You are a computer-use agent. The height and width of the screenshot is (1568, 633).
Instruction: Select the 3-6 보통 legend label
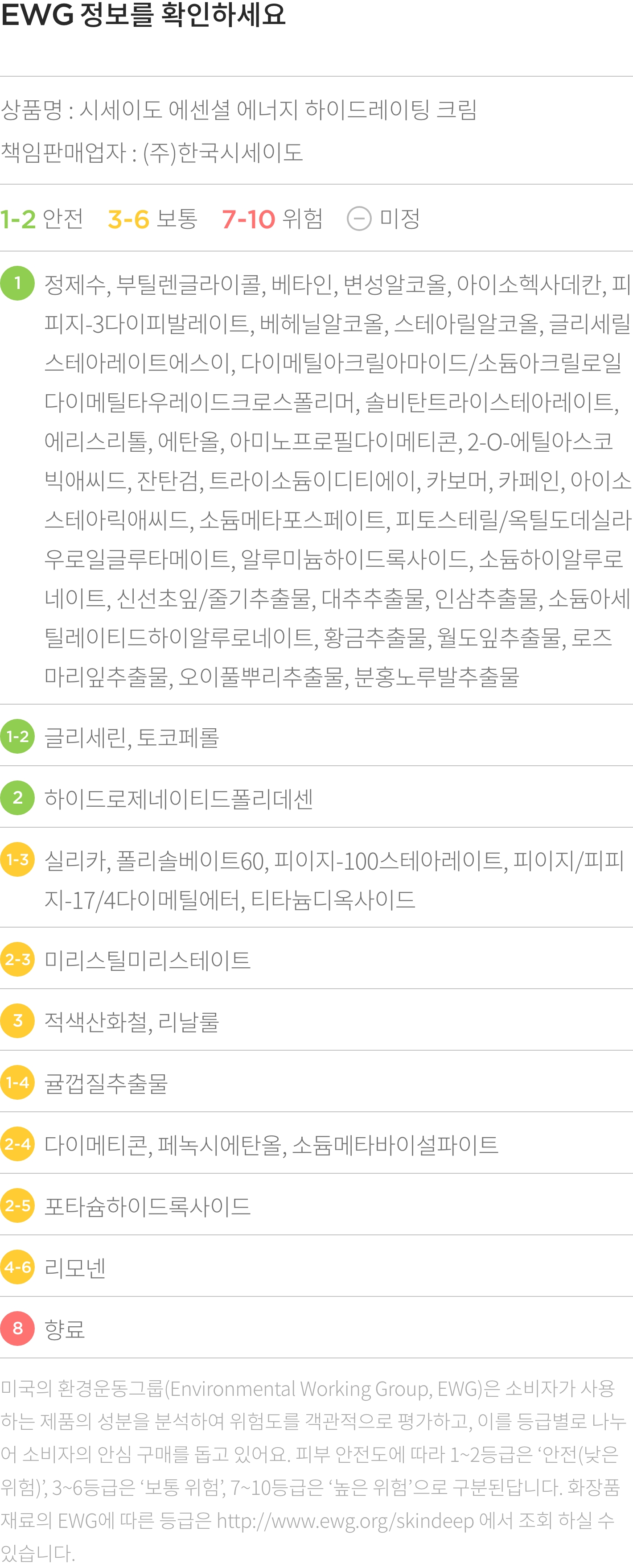pyautogui.click(x=153, y=219)
